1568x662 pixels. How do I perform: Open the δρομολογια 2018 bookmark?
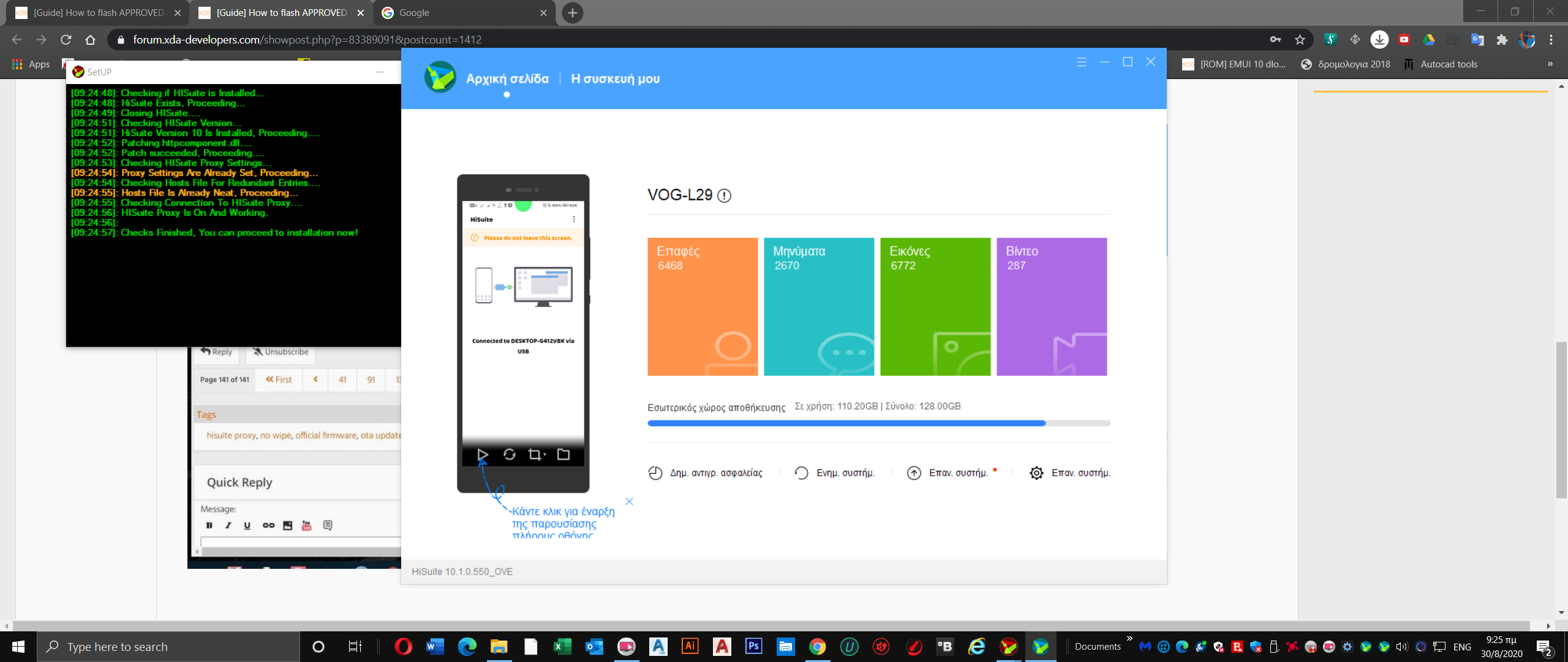click(1346, 64)
